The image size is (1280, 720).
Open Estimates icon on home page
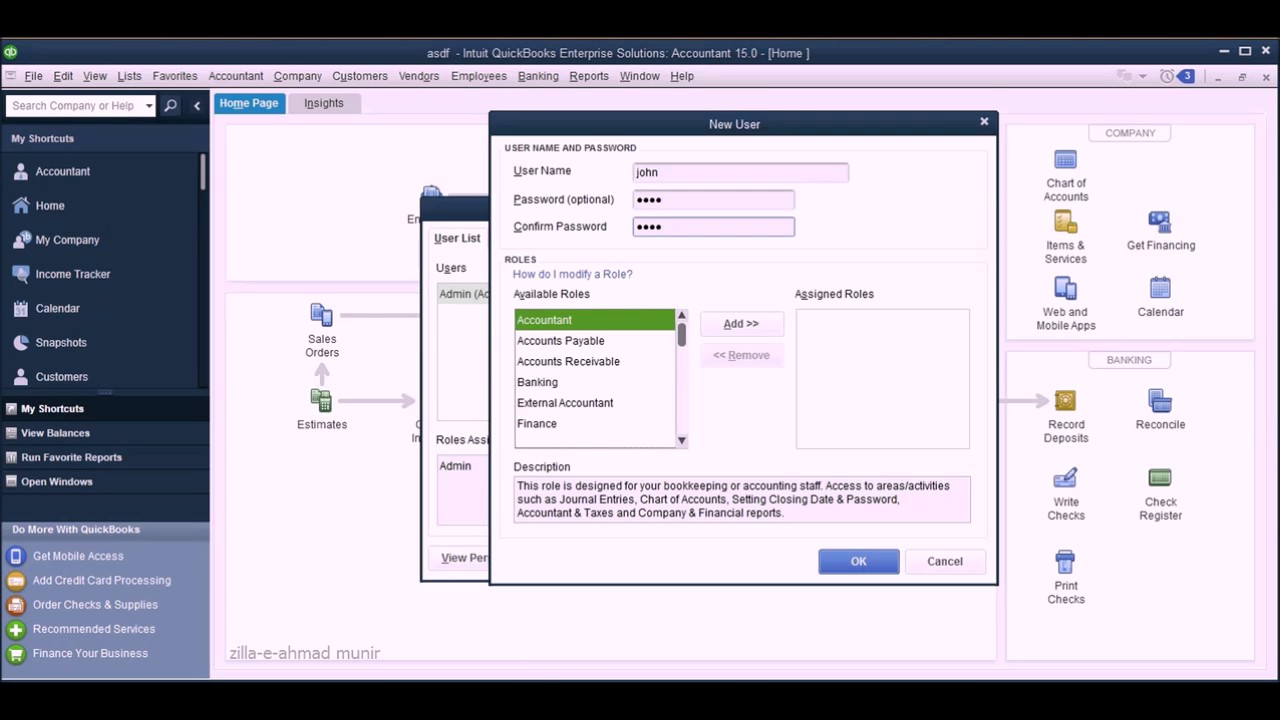pos(321,401)
